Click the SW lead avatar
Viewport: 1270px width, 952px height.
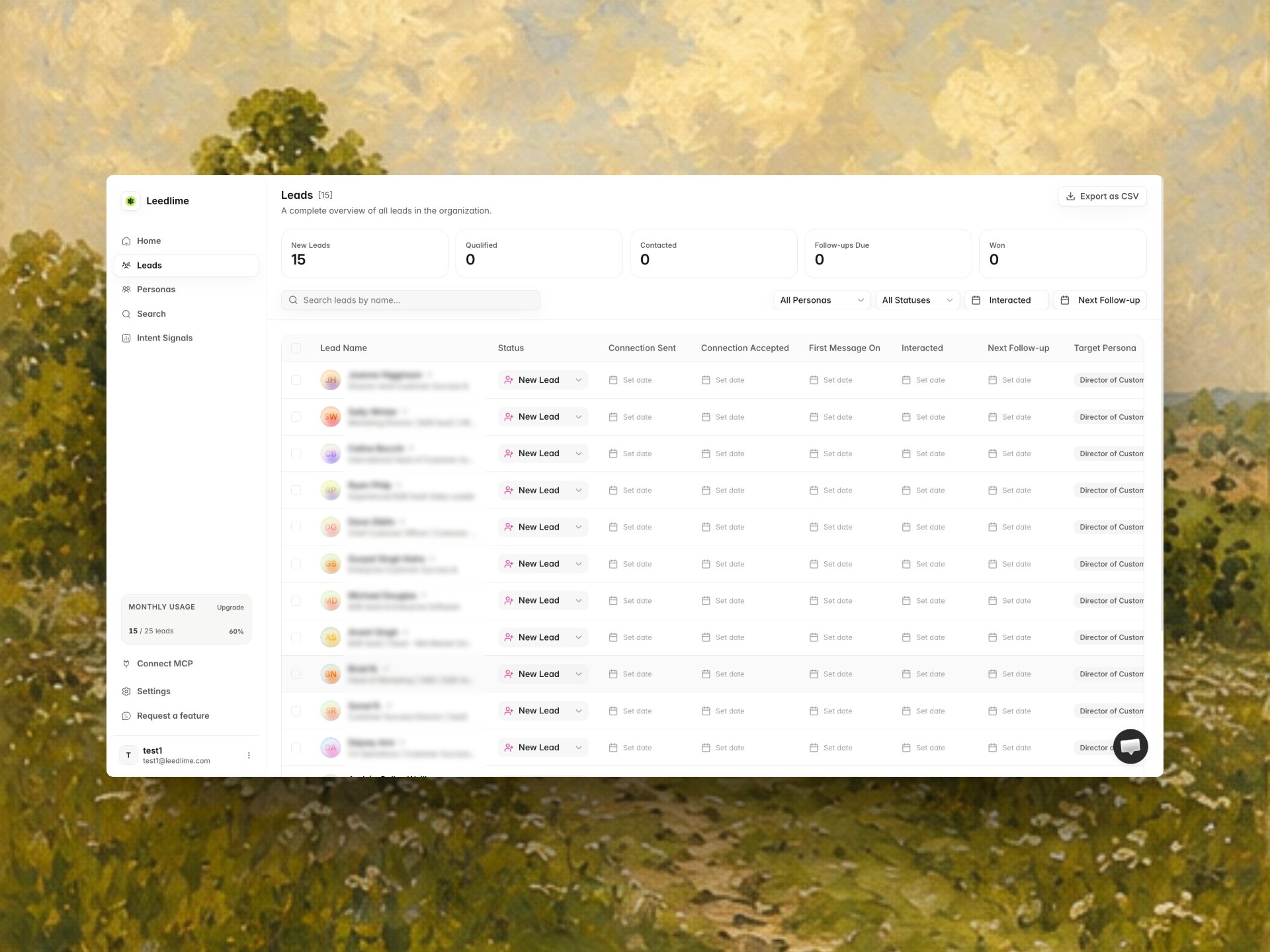click(331, 416)
